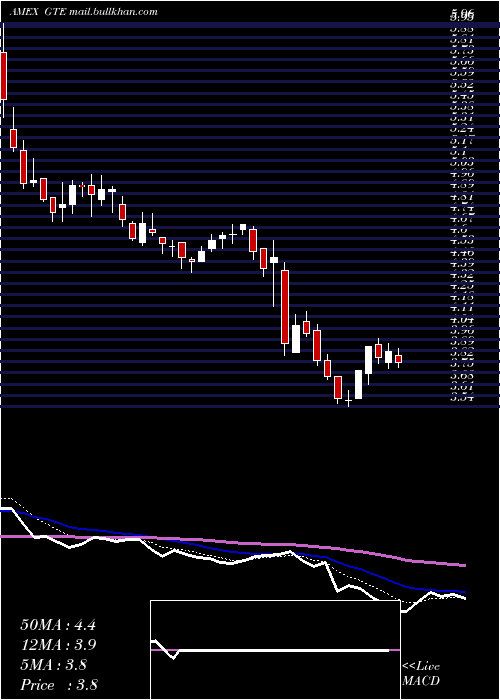Click the last red candlestick on the chart
This screenshot has height=700, width=500.
(x=399, y=359)
